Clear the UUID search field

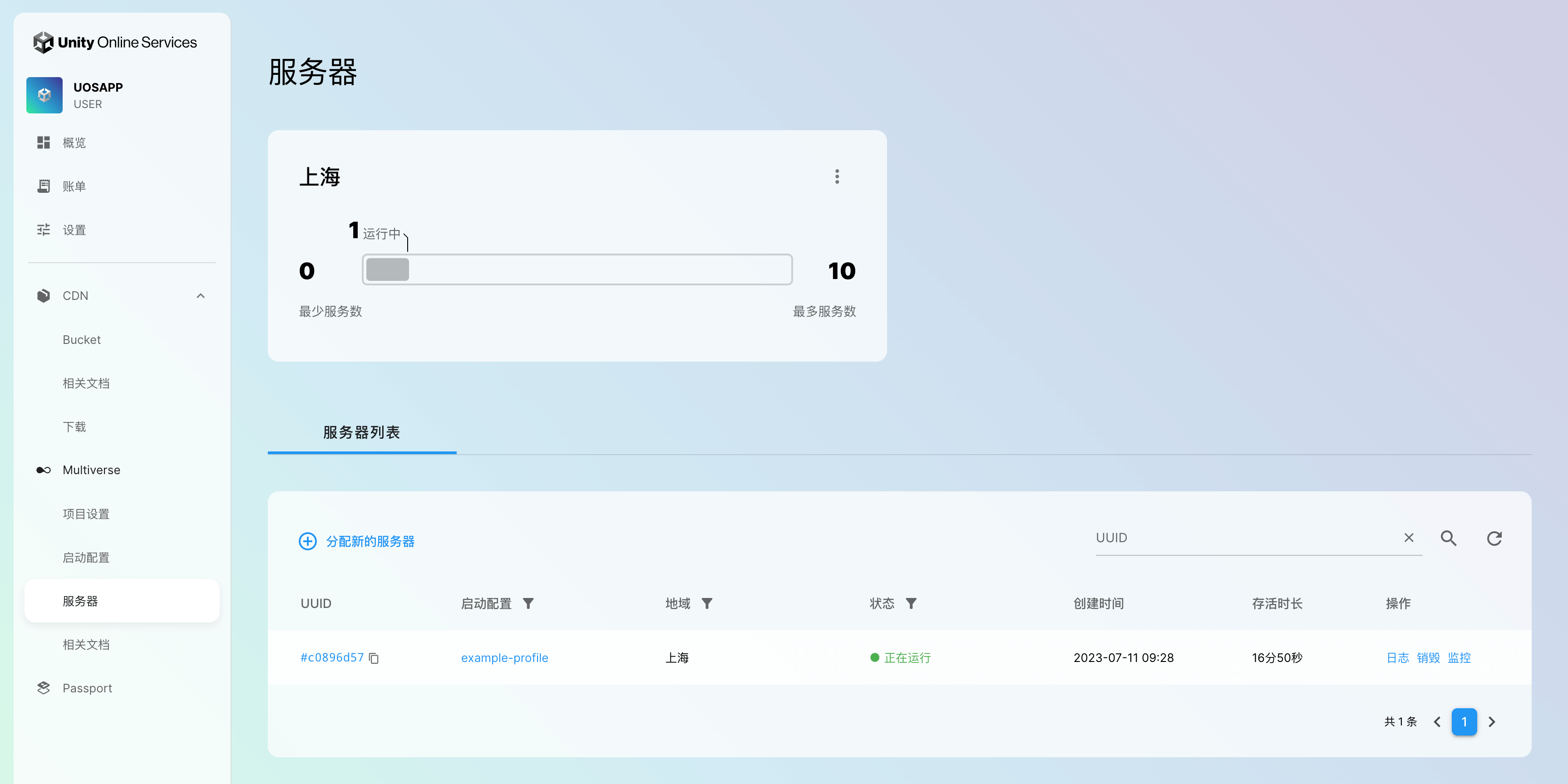(x=1409, y=538)
